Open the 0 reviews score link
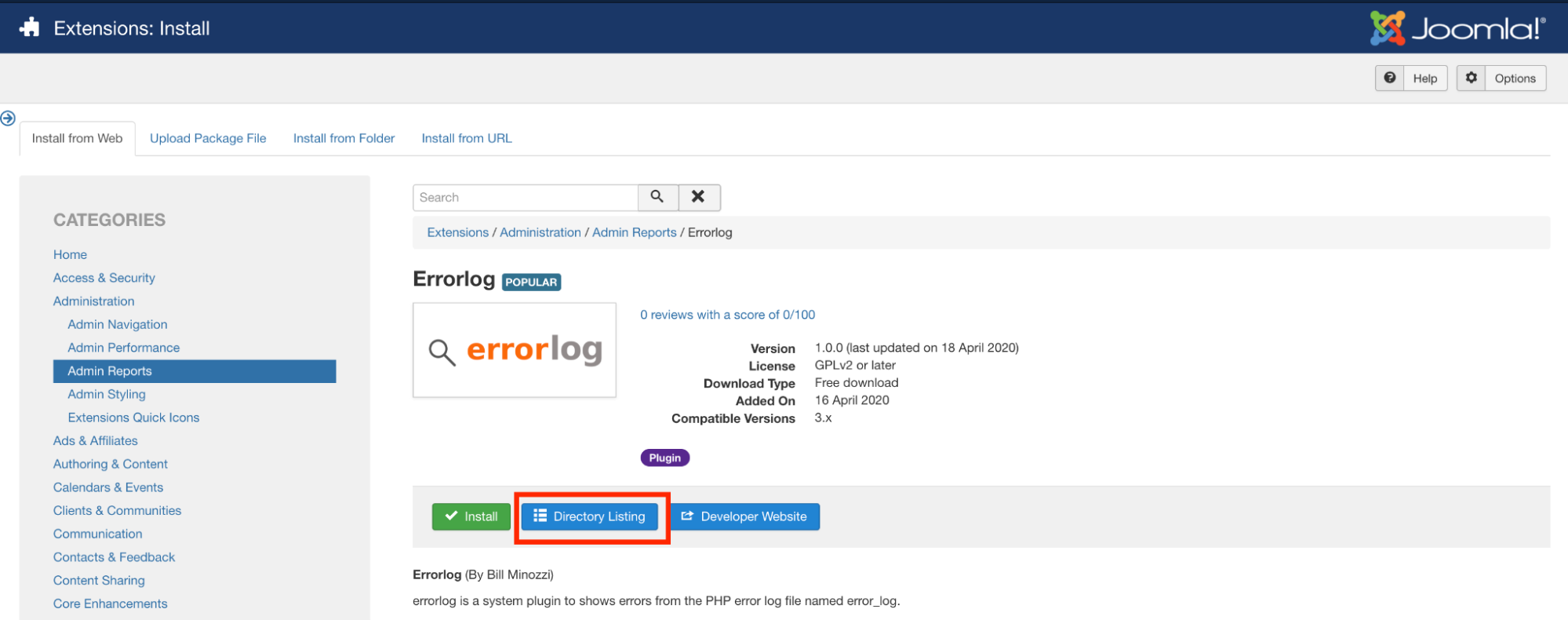 pyautogui.click(x=728, y=315)
